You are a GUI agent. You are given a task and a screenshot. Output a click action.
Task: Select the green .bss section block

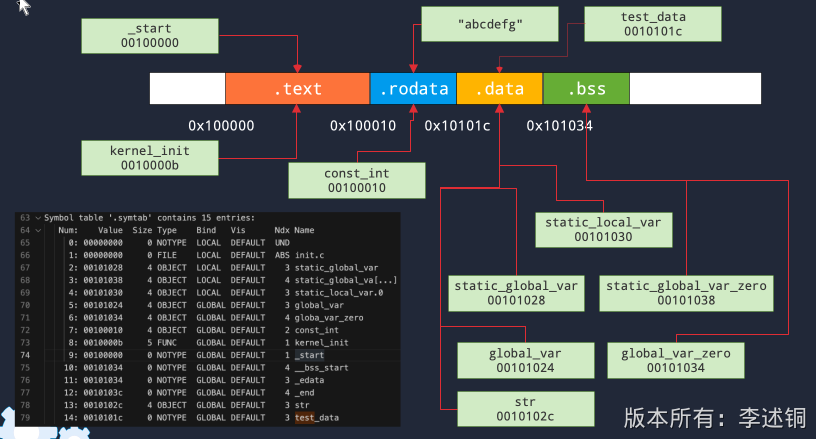[586, 89]
